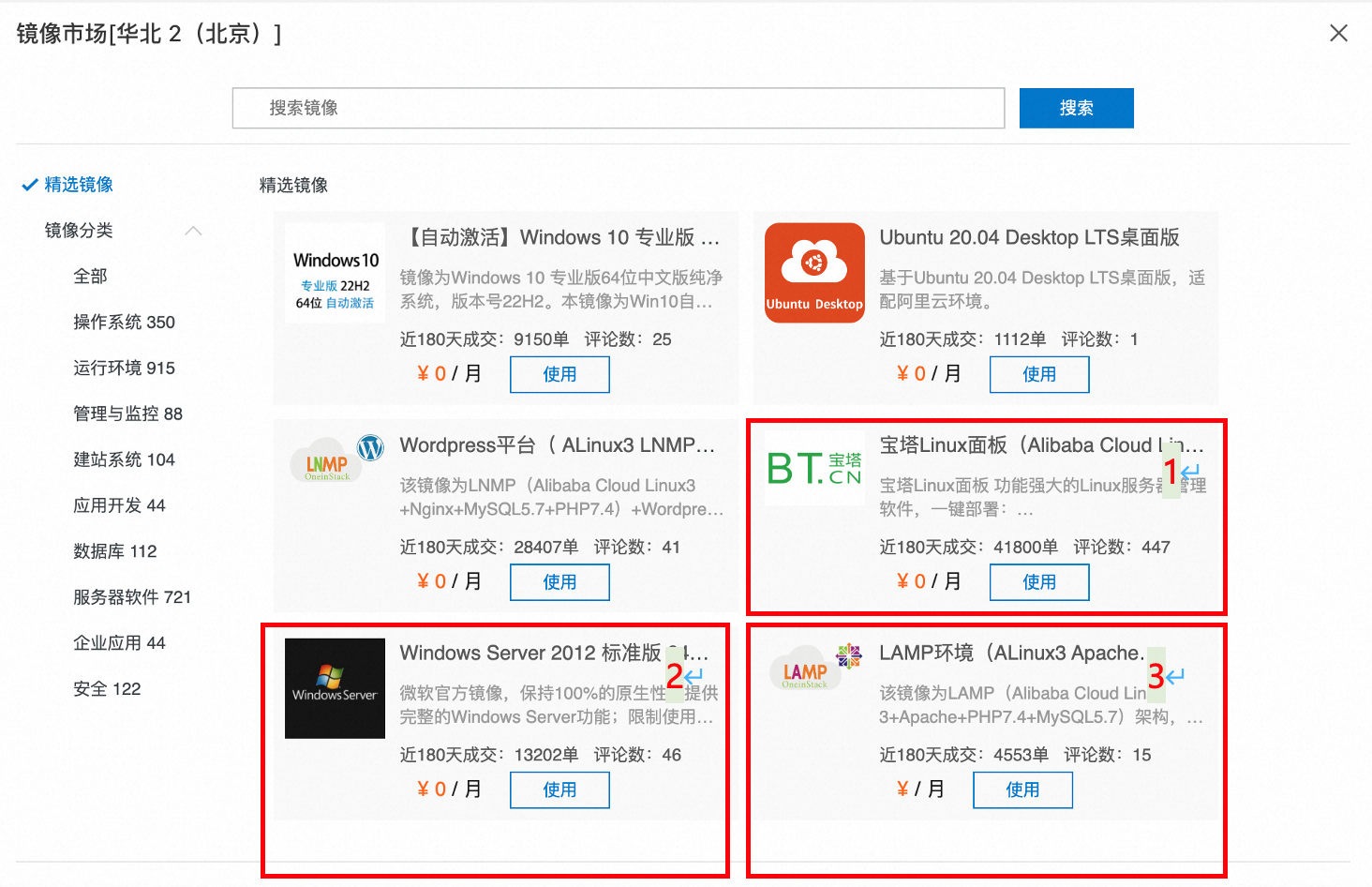Click 使用 for Wordpress平台 image
The width and height of the screenshot is (1372, 887).
coord(559,582)
